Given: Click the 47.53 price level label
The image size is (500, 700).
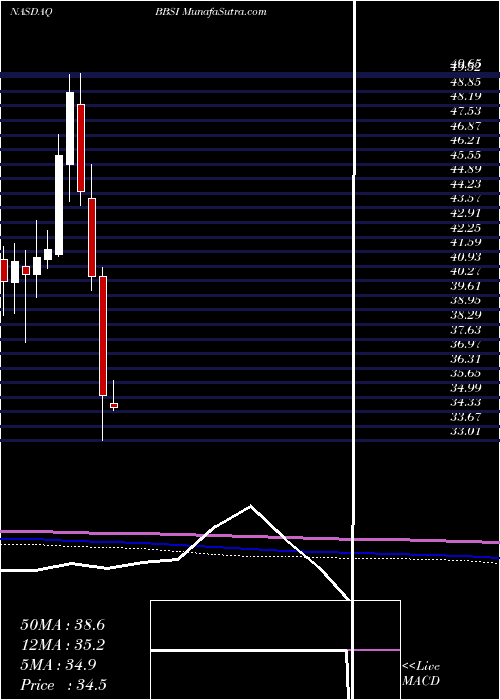Looking at the screenshot, I should pyautogui.click(x=465, y=111).
